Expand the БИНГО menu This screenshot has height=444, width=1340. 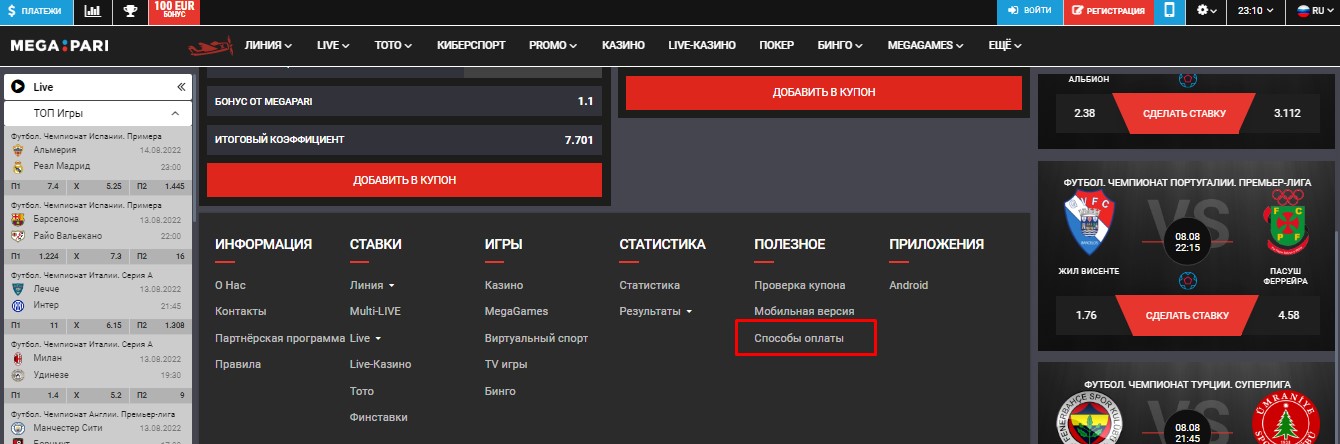tap(840, 46)
